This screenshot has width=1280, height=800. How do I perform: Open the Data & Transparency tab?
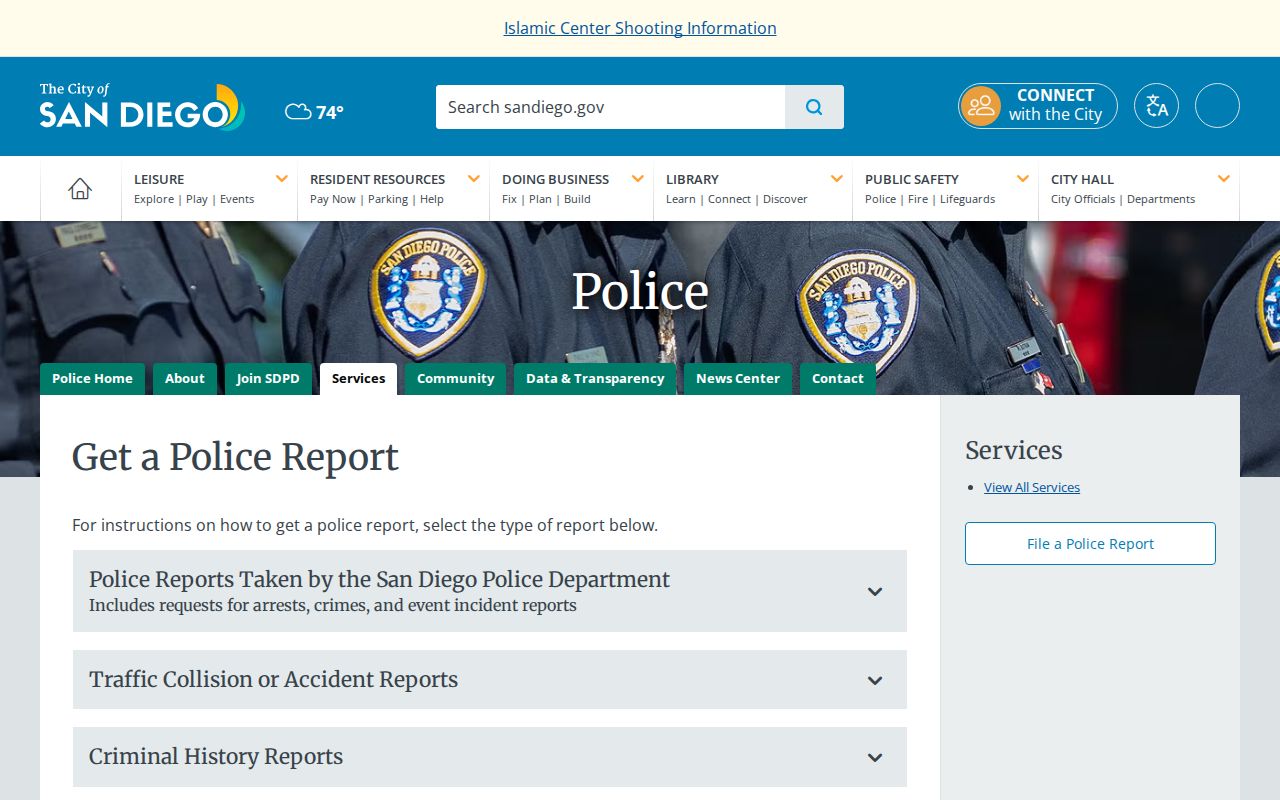595,379
